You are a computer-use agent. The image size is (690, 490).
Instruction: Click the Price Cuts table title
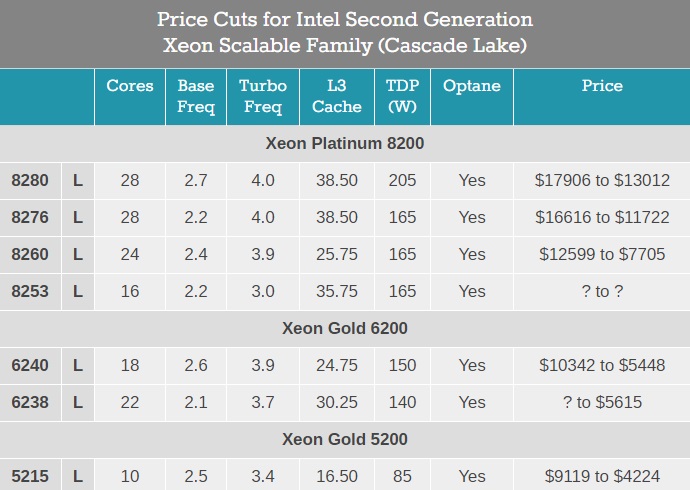(x=345, y=33)
